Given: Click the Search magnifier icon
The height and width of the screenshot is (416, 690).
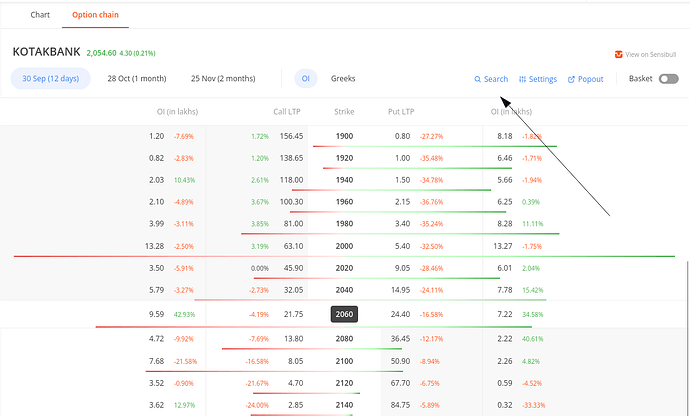Looking at the screenshot, I should coord(477,79).
